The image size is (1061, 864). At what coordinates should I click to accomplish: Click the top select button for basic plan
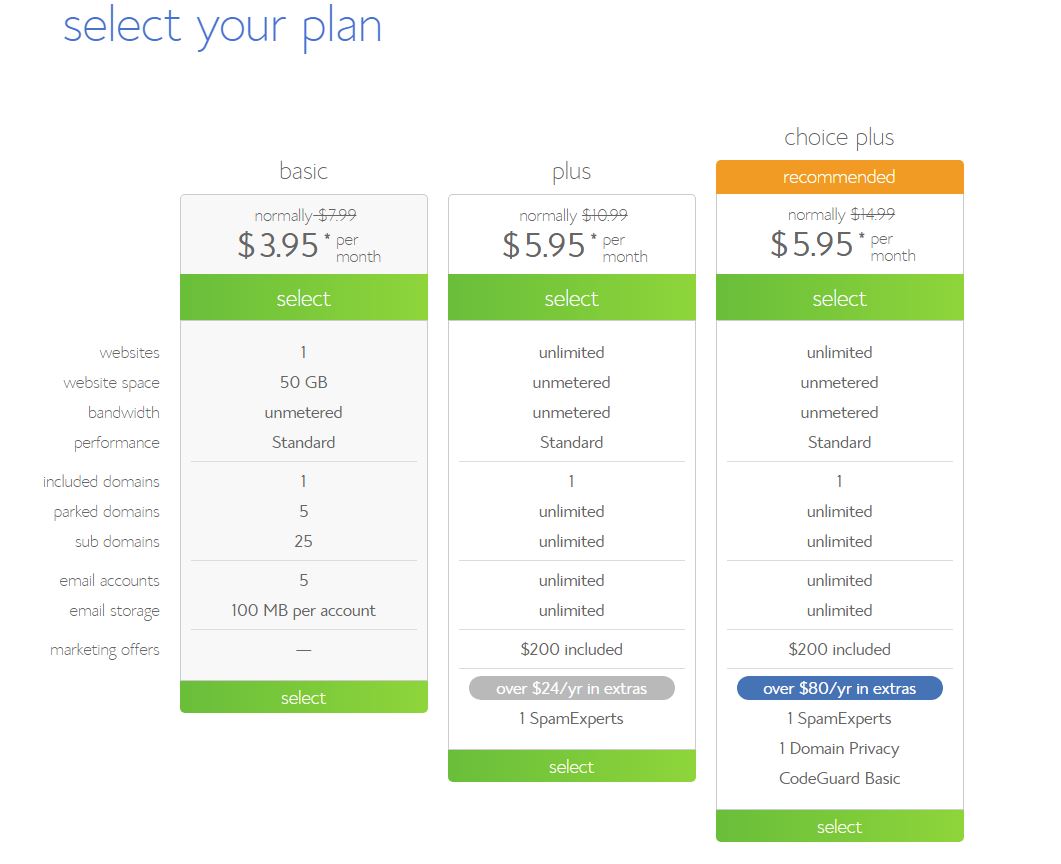[303, 298]
